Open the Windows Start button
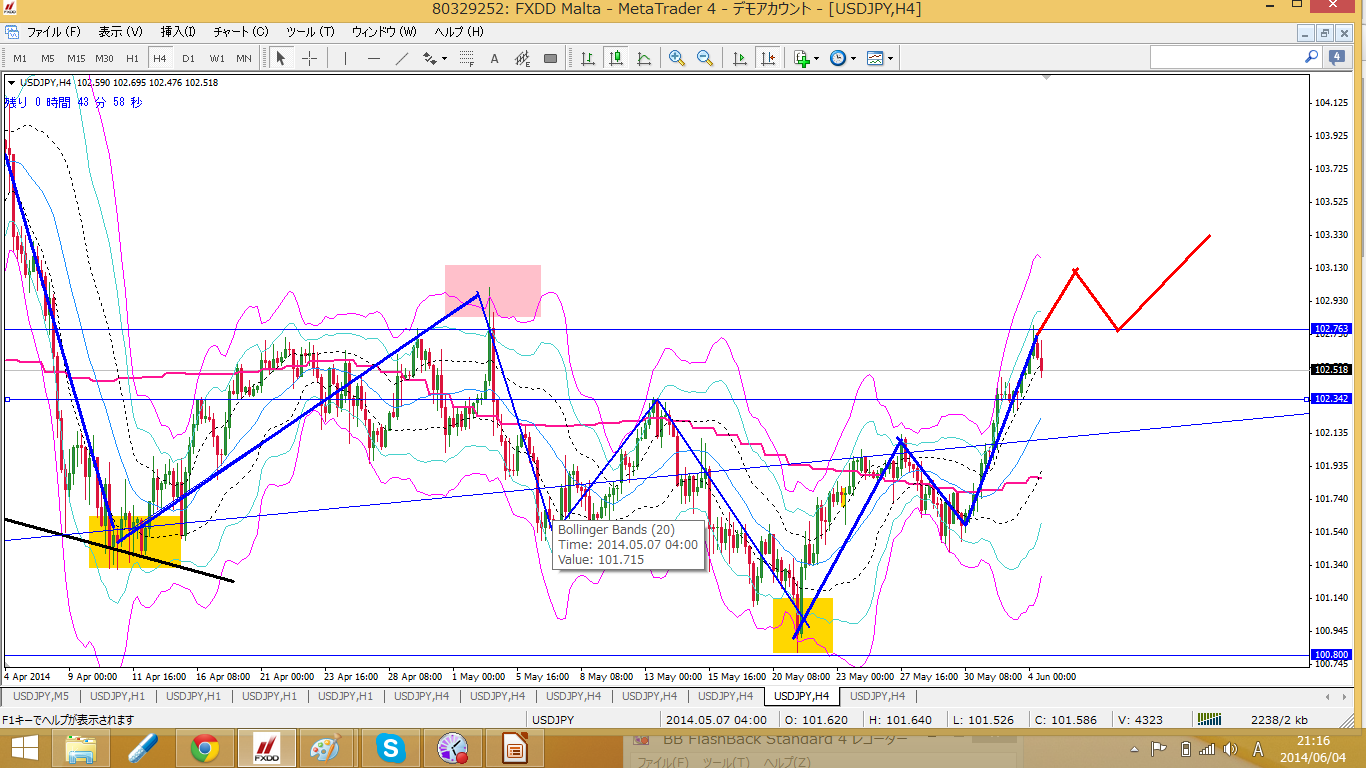 pos(24,748)
